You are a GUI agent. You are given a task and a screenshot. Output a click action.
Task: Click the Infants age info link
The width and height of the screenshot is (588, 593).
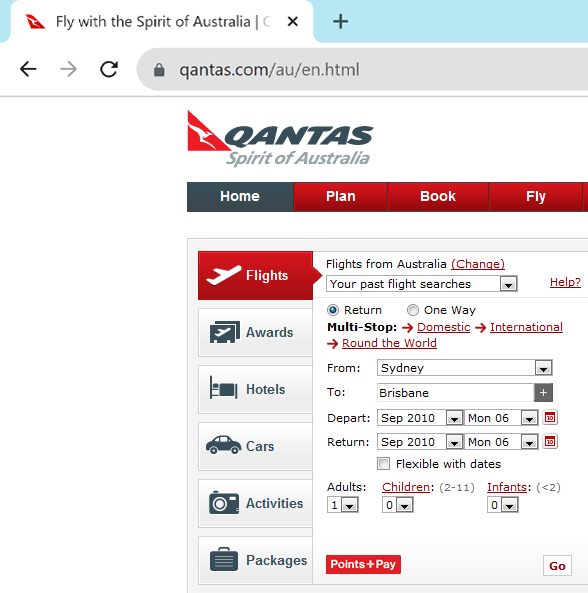click(507, 487)
